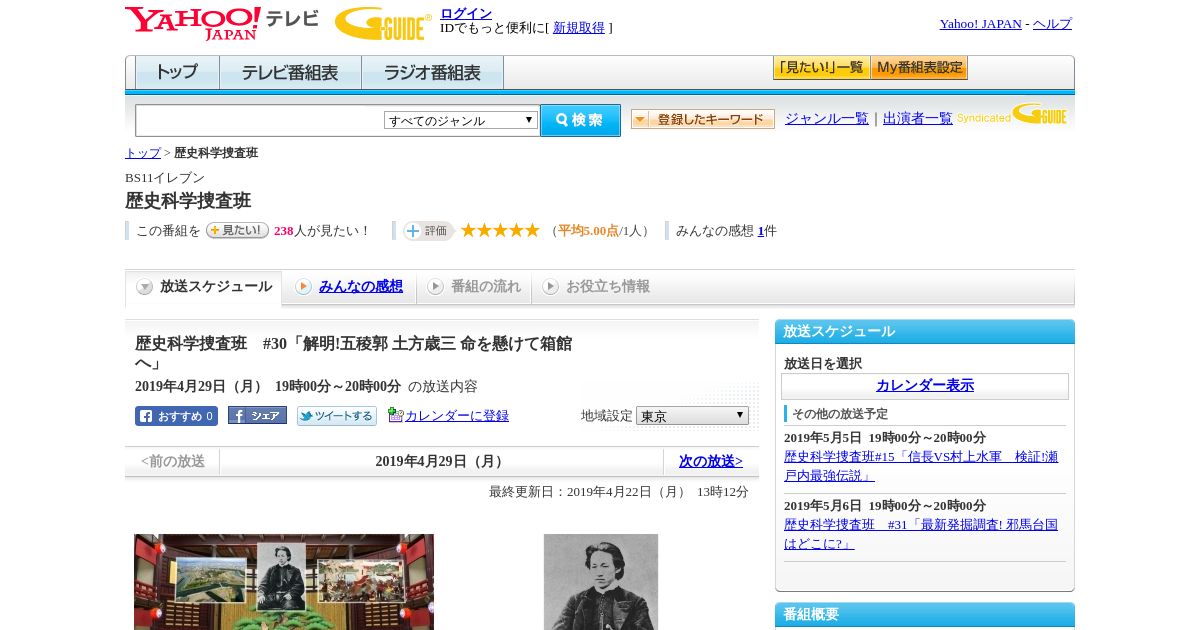
Task: Click the BS11イレブン channel name
Action: 165,178
